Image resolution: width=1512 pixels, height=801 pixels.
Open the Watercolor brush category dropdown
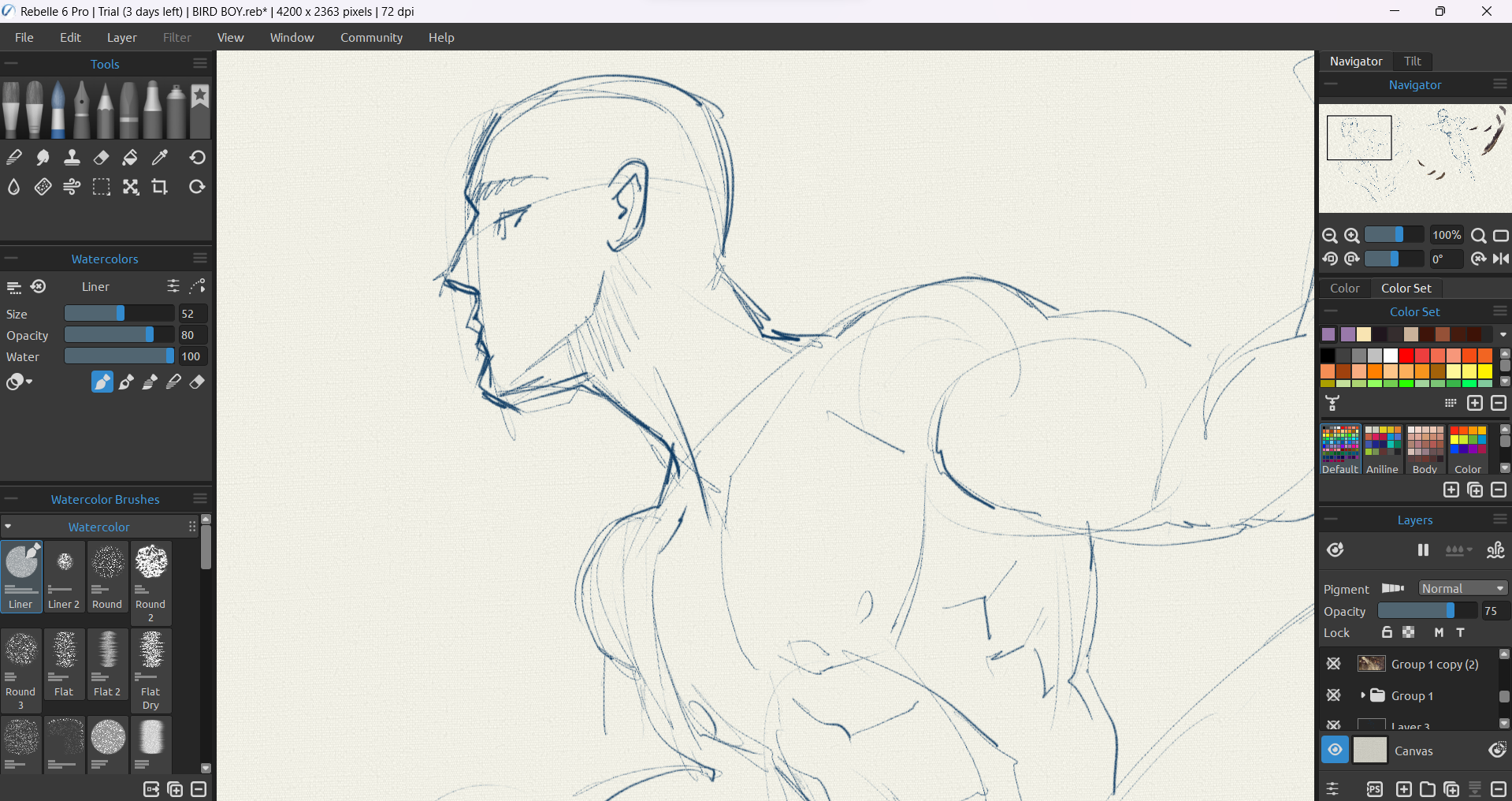coord(8,527)
